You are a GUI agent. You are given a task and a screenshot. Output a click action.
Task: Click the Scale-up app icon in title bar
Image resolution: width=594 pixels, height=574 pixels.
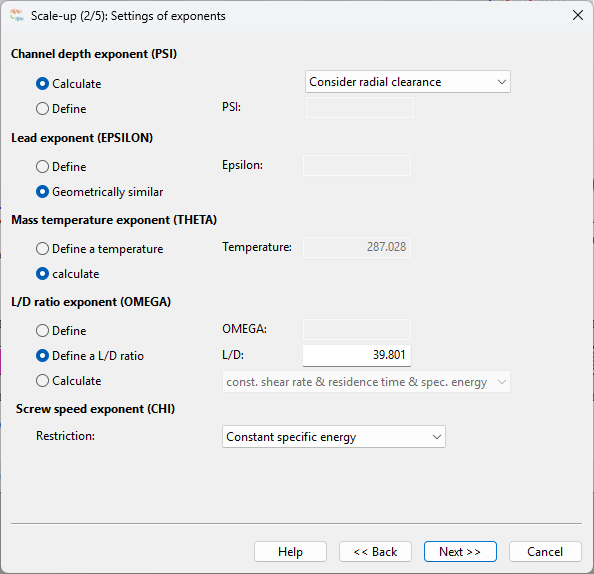click(x=17, y=16)
